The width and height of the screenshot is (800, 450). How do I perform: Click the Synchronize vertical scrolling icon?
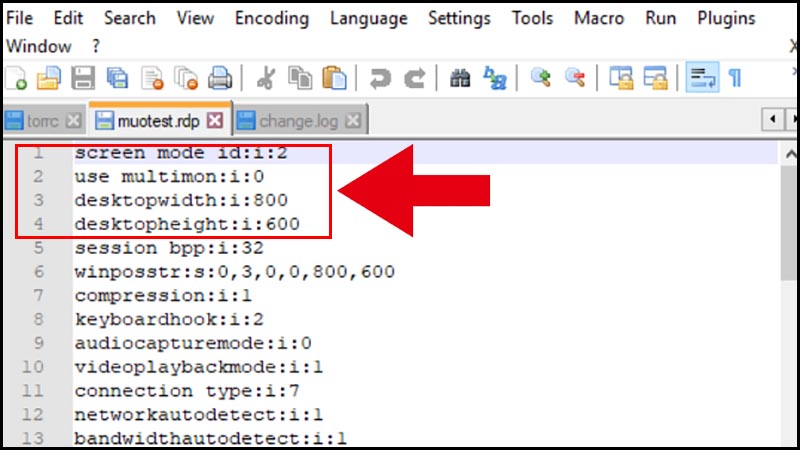pyautogui.click(x=621, y=79)
